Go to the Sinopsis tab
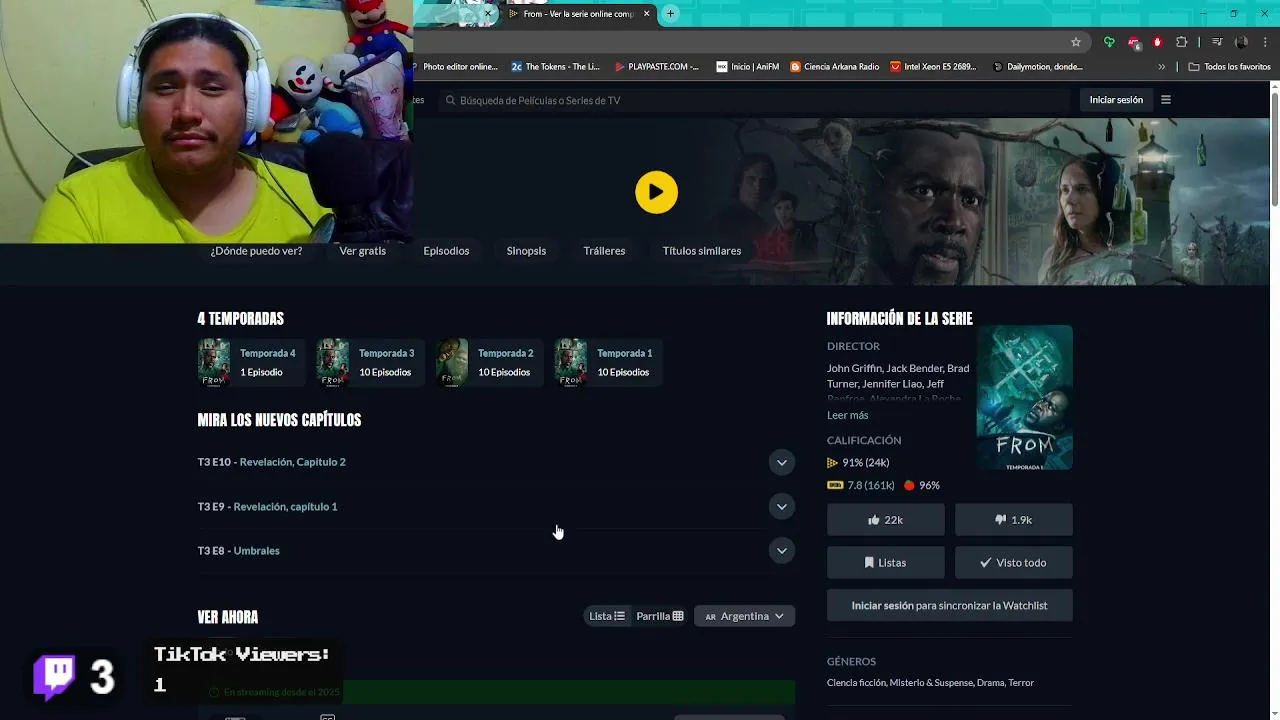The width and height of the screenshot is (1280, 720). click(526, 251)
